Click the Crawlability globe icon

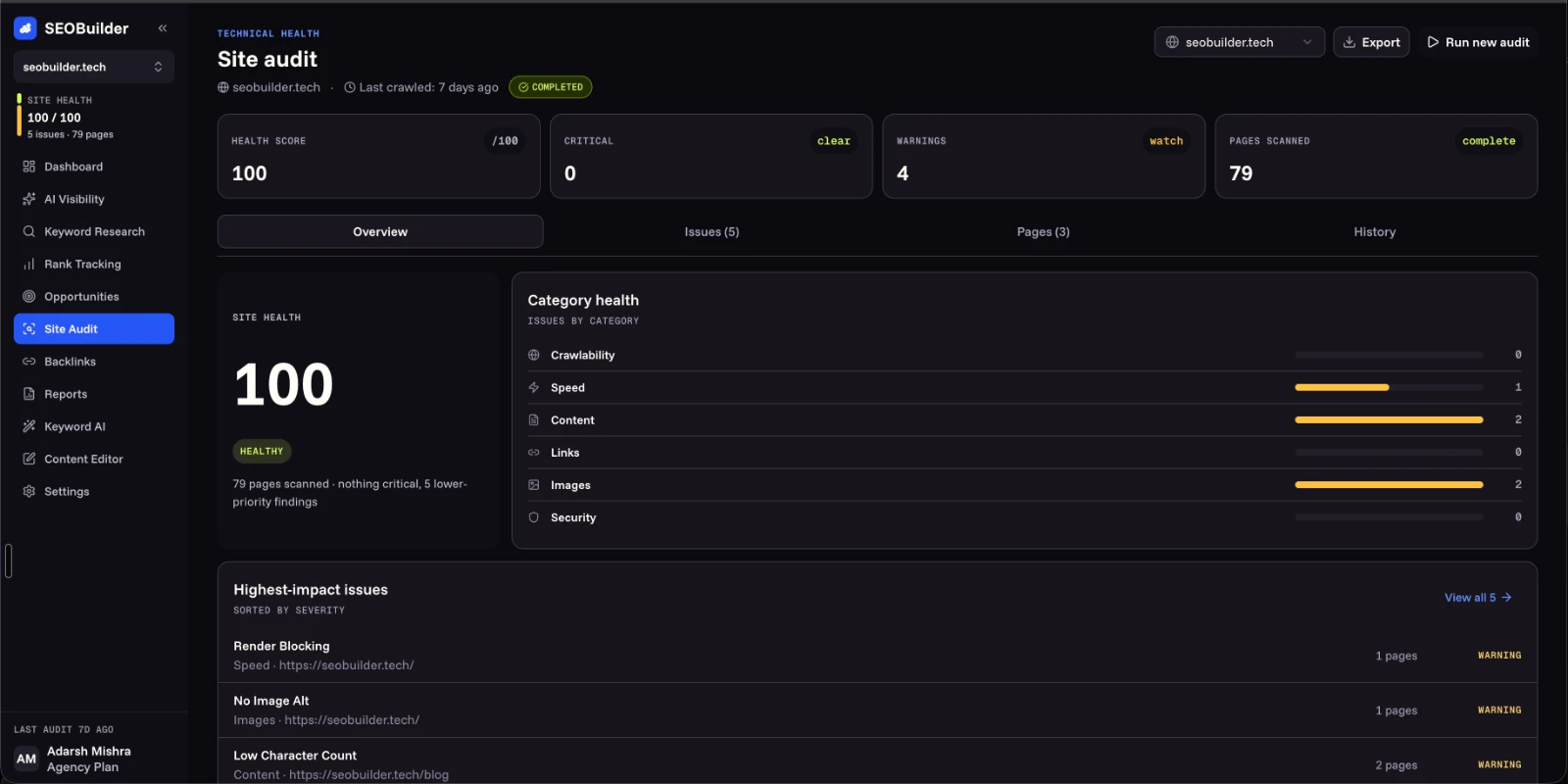(x=534, y=355)
